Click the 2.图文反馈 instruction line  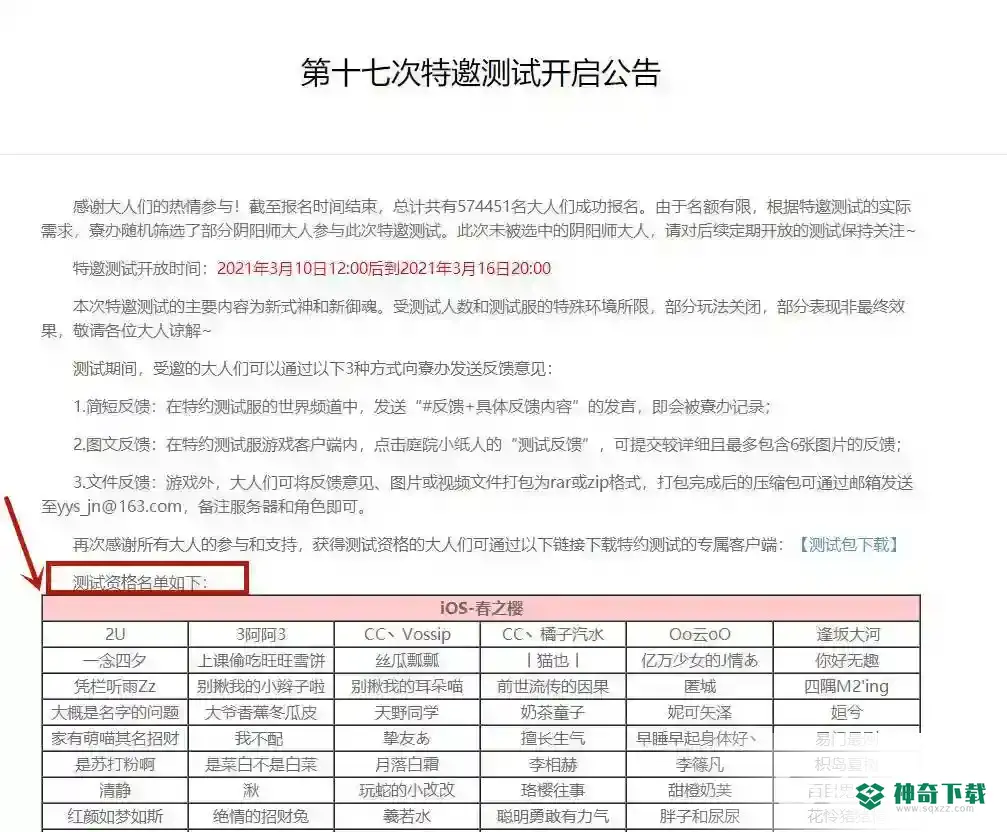click(487, 444)
